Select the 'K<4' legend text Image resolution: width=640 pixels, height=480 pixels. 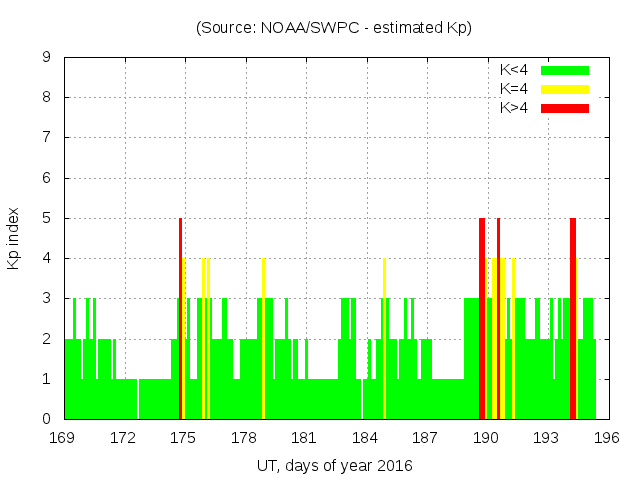514,70
